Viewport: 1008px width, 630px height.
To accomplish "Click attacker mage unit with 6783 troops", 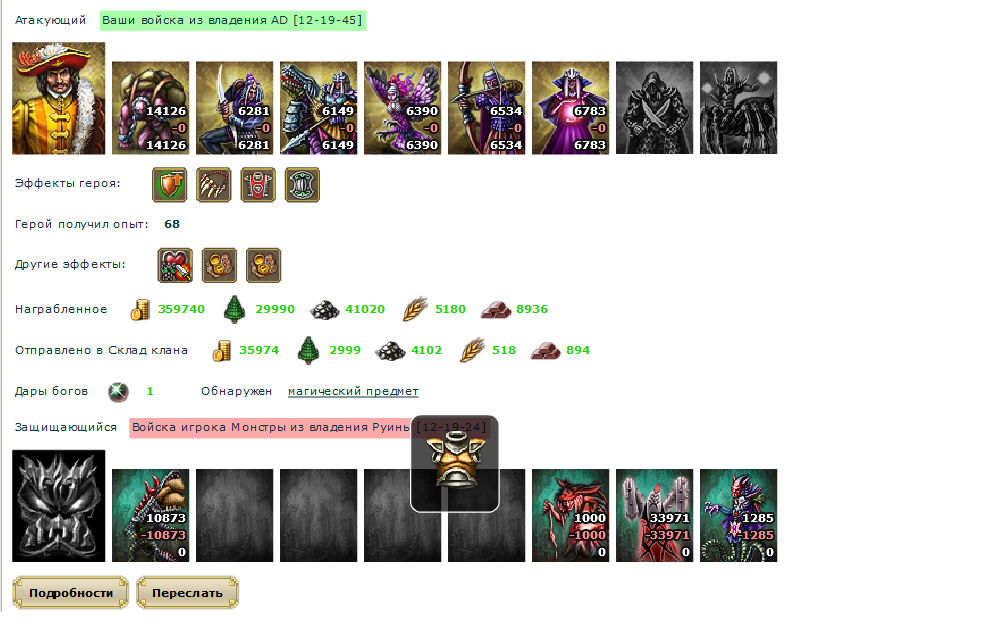I will click(570, 108).
